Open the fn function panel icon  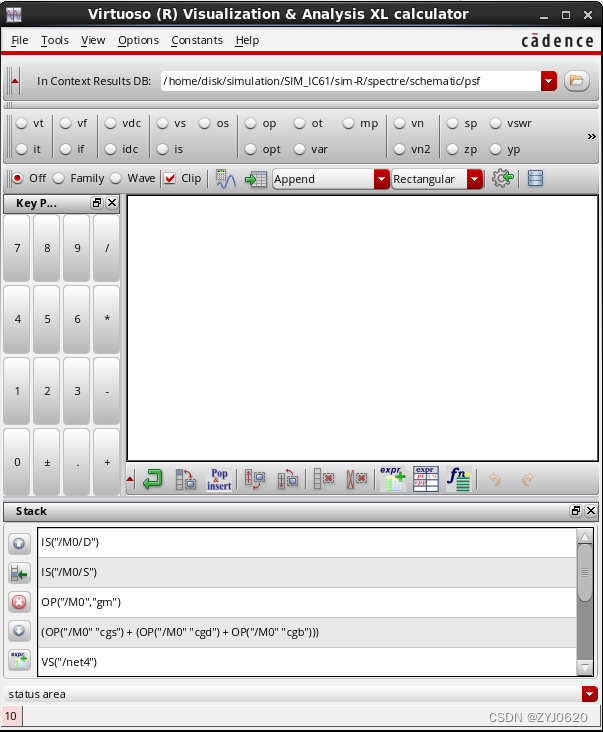pos(458,479)
